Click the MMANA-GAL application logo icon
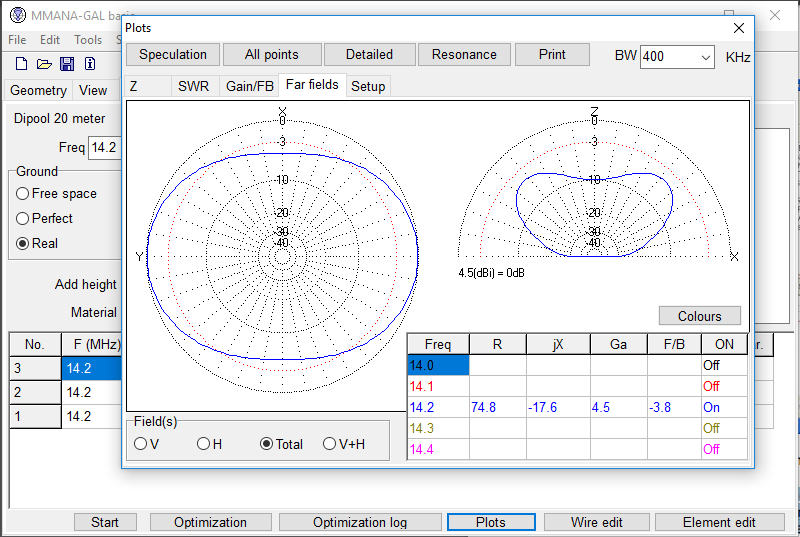Image resolution: width=800 pixels, height=537 pixels. click(17, 16)
